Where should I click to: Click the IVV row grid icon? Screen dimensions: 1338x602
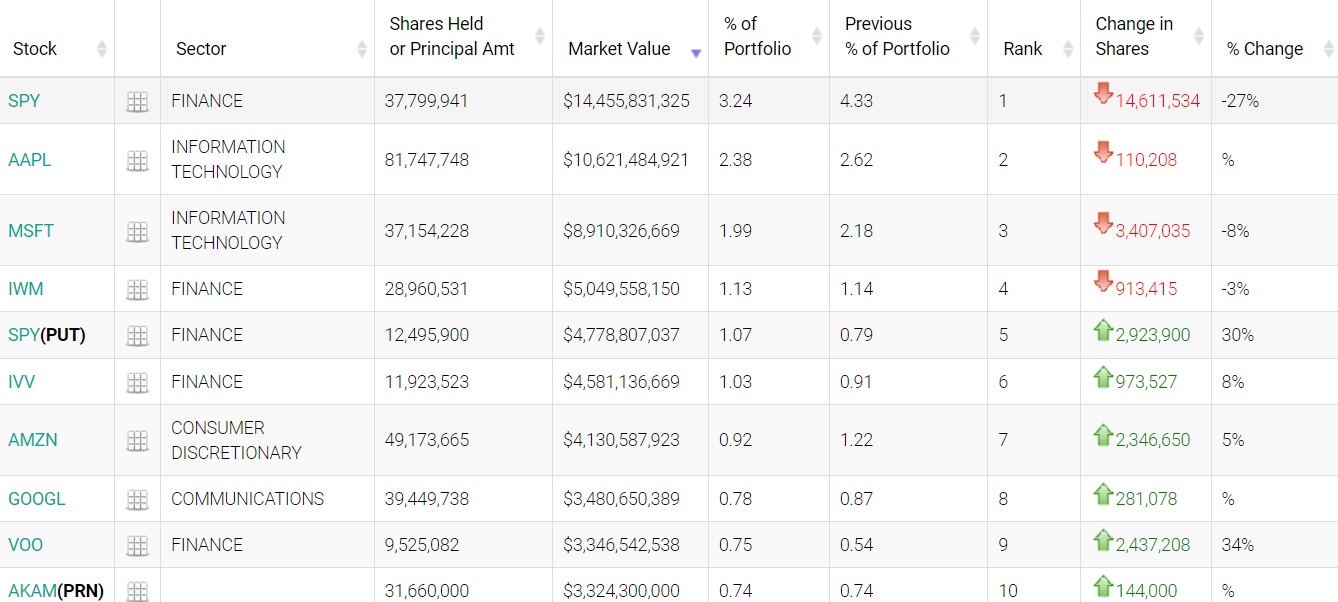pos(137,382)
